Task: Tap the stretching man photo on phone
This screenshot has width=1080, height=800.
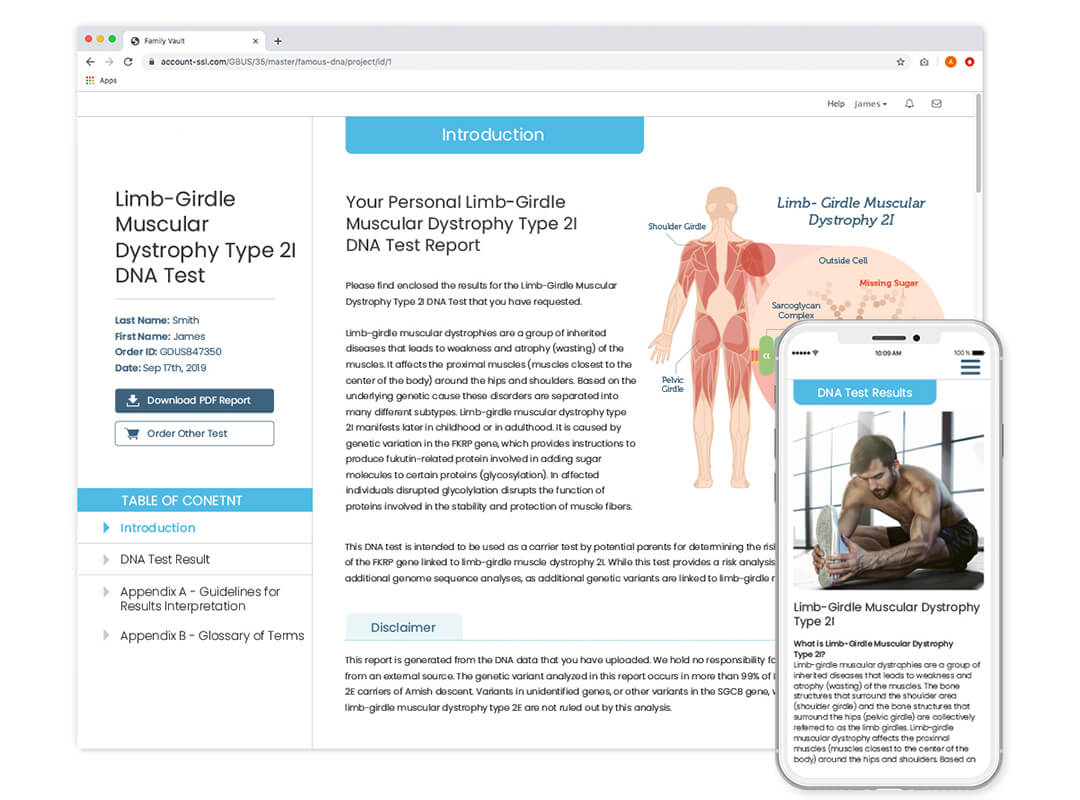Action: (889, 500)
